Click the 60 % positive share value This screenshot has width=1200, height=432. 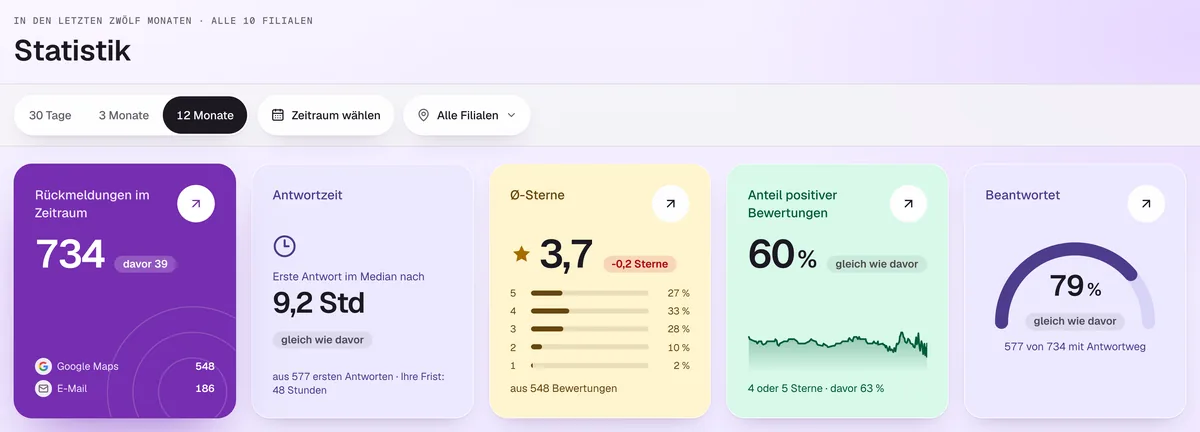(783, 255)
